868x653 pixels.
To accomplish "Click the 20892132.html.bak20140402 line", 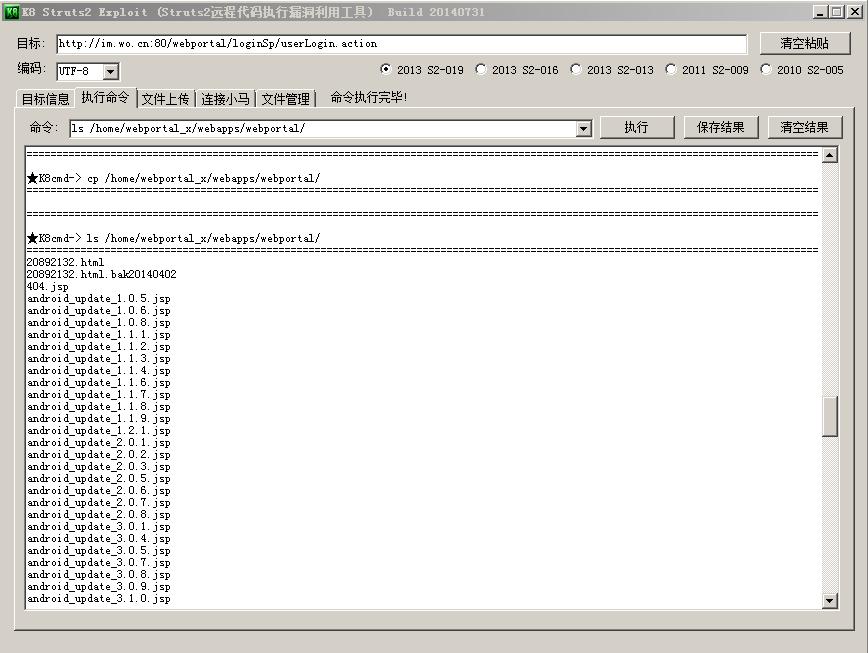I will (x=101, y=274).
